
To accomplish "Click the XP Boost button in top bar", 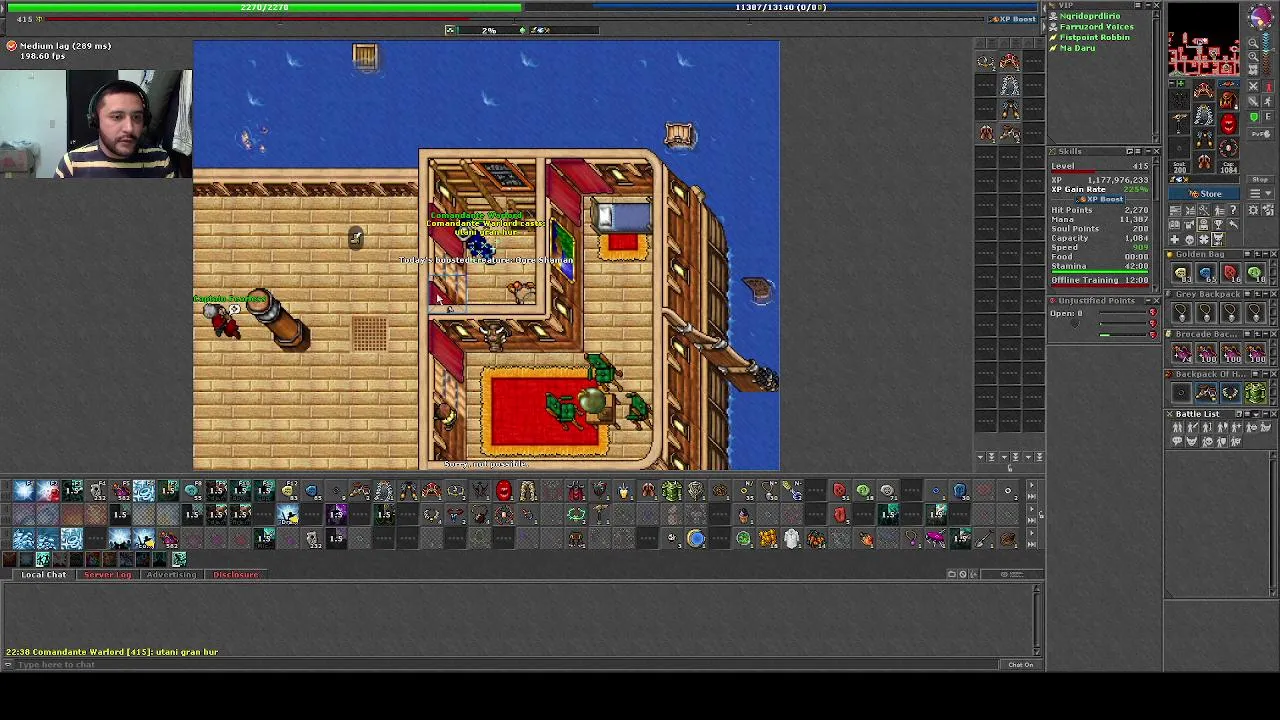I will tap(1013, 19).
